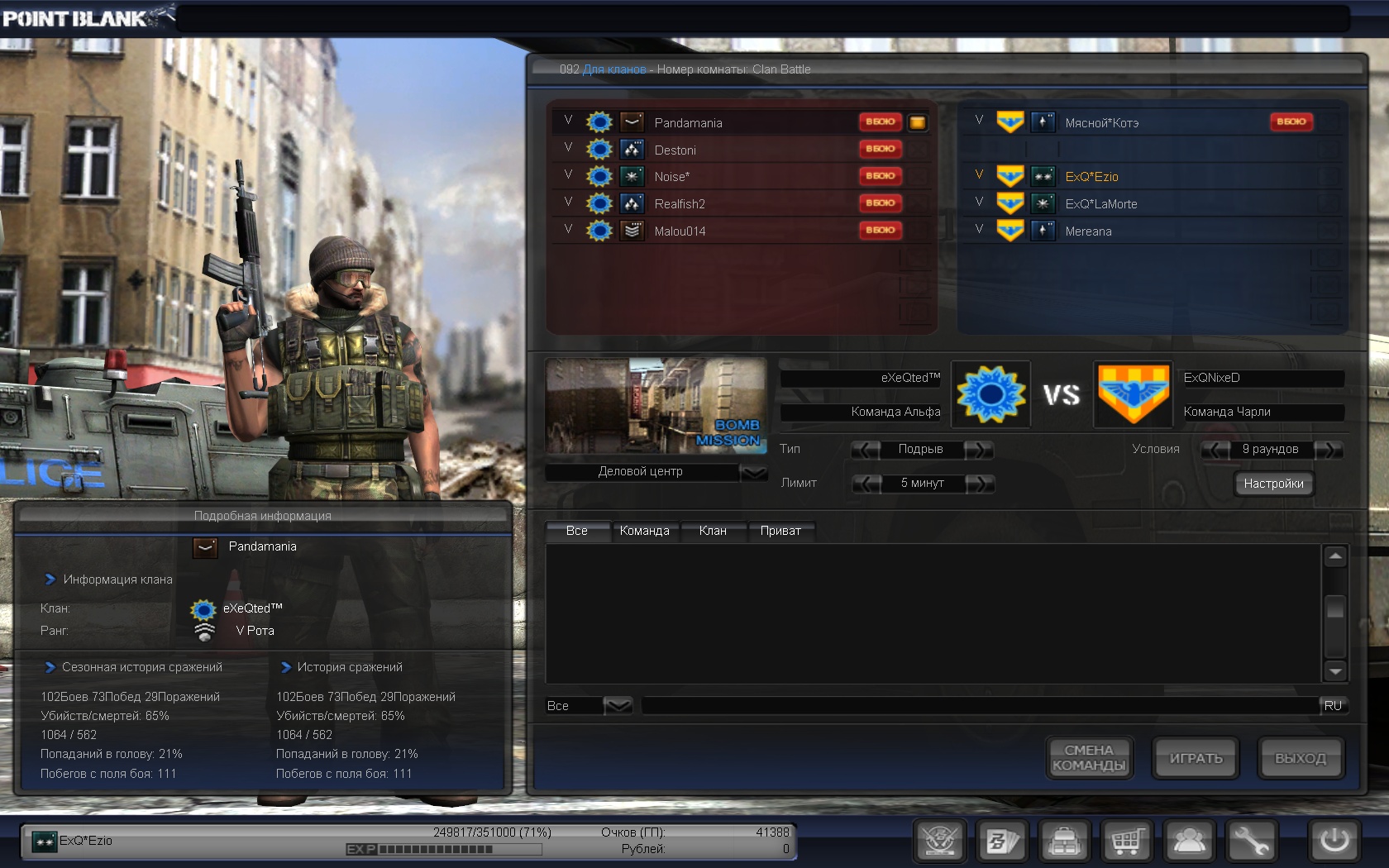Click the ВЫХОД button
1389x868 pixels.
click(x=1301, y=758)
